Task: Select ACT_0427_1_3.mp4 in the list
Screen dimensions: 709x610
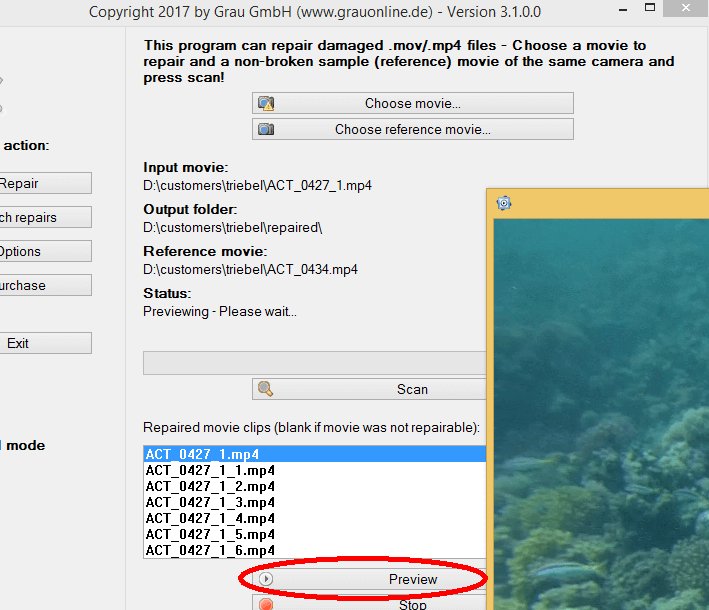Action: click(x=315, y=502)
